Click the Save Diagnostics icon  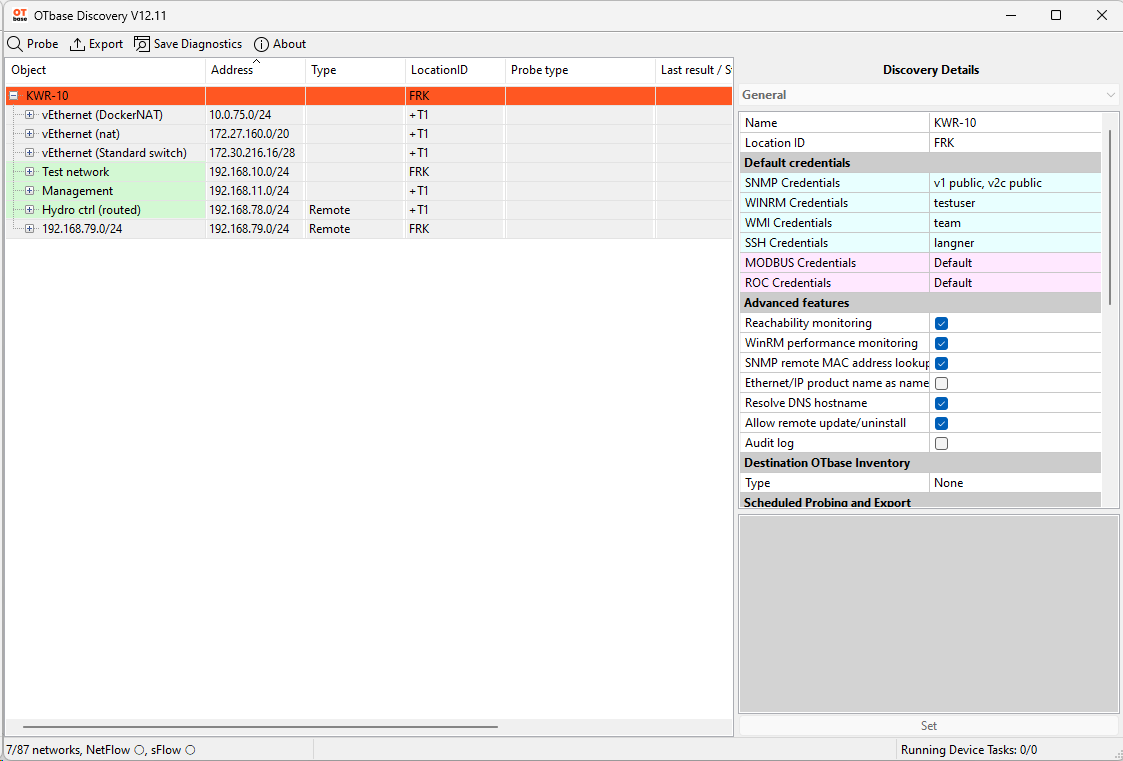(x=142, y=44)
